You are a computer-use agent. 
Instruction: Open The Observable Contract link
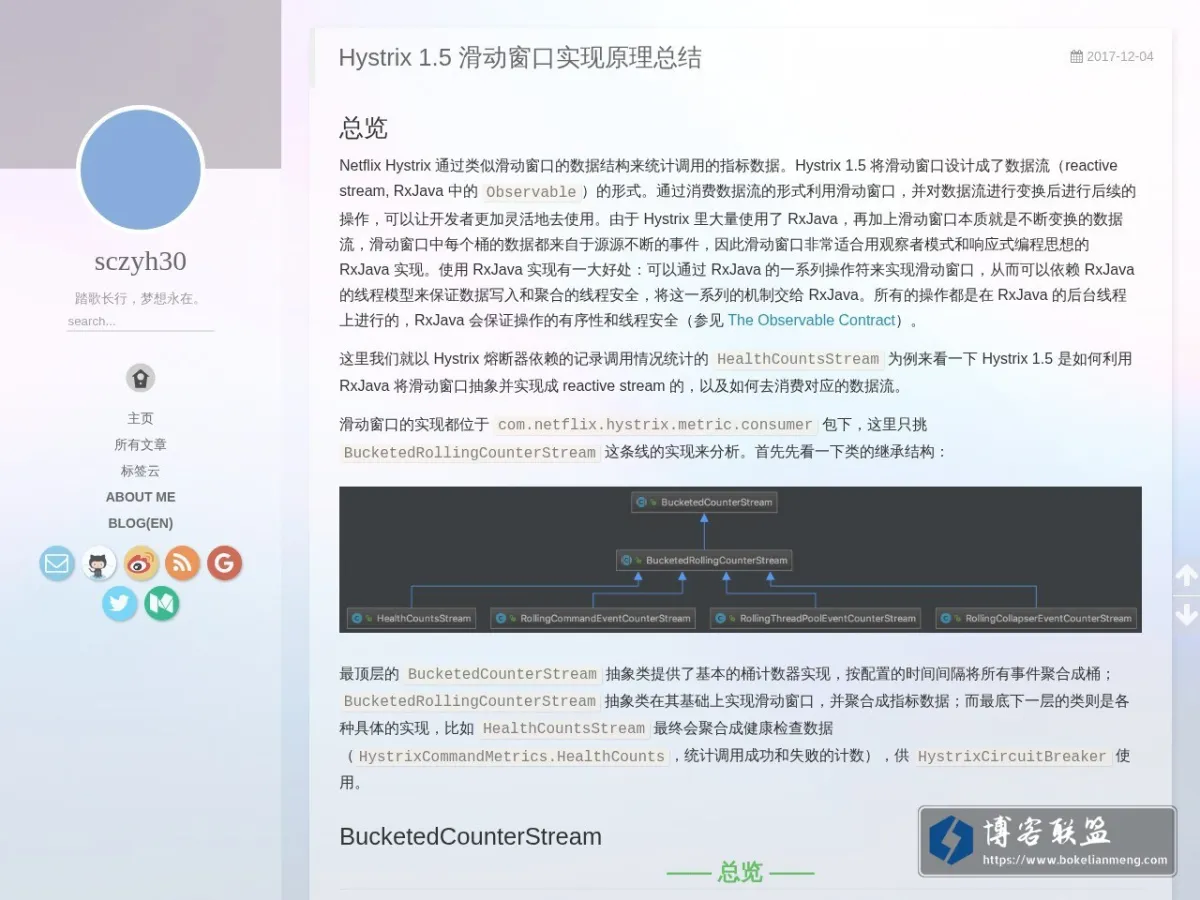click(811, 320)
